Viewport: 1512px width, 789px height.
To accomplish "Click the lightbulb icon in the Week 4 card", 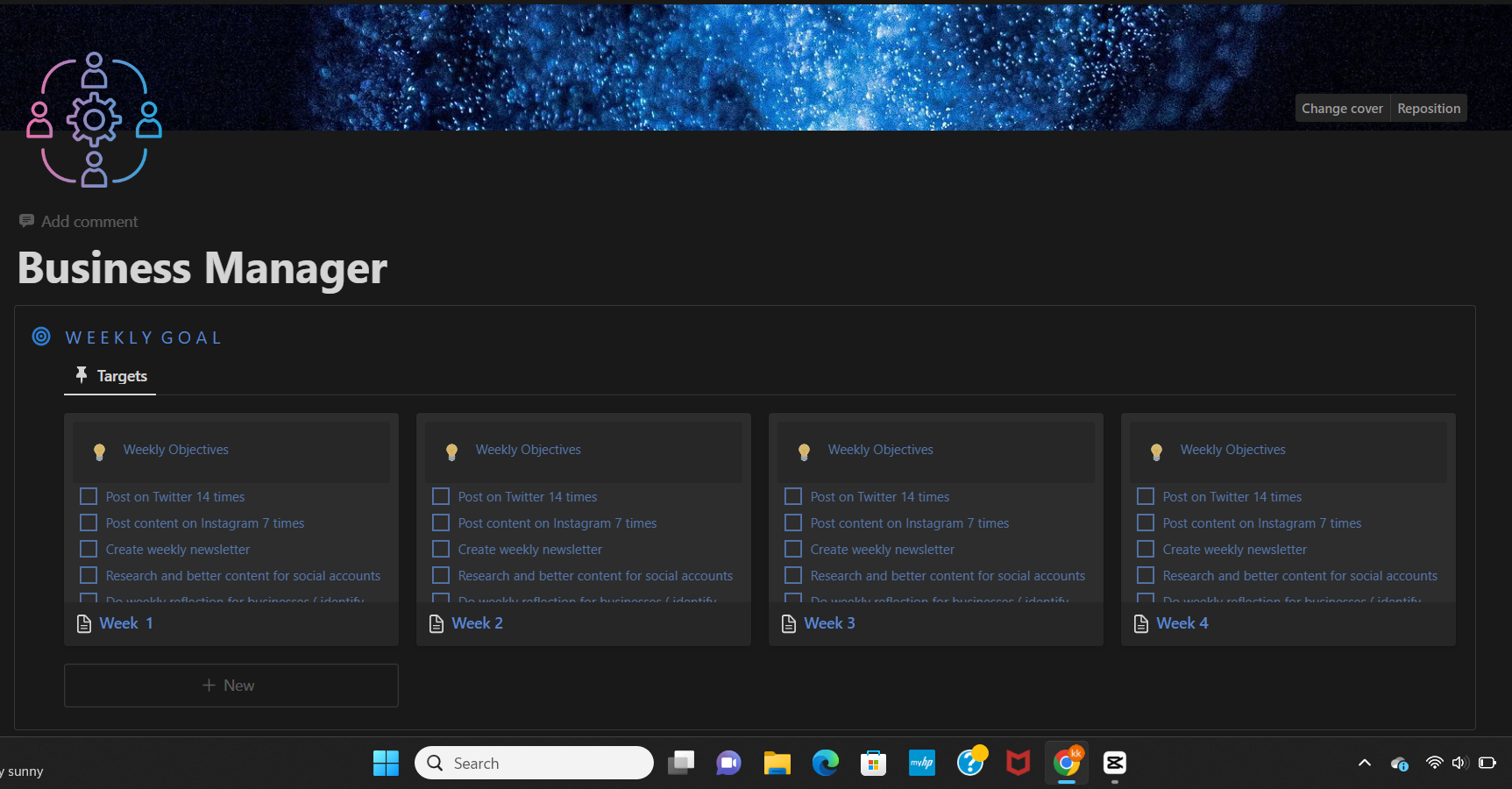I will coord(1156,451).
